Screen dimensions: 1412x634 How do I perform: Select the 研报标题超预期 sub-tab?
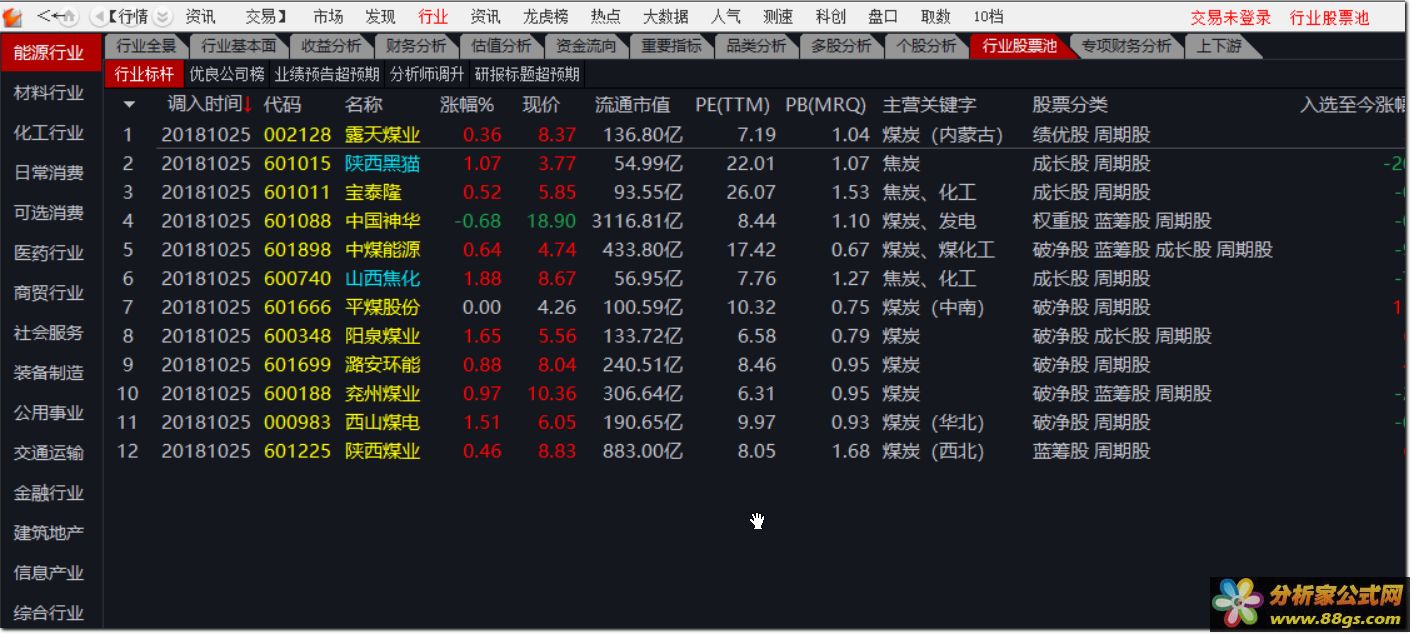[x=526, y=74]
